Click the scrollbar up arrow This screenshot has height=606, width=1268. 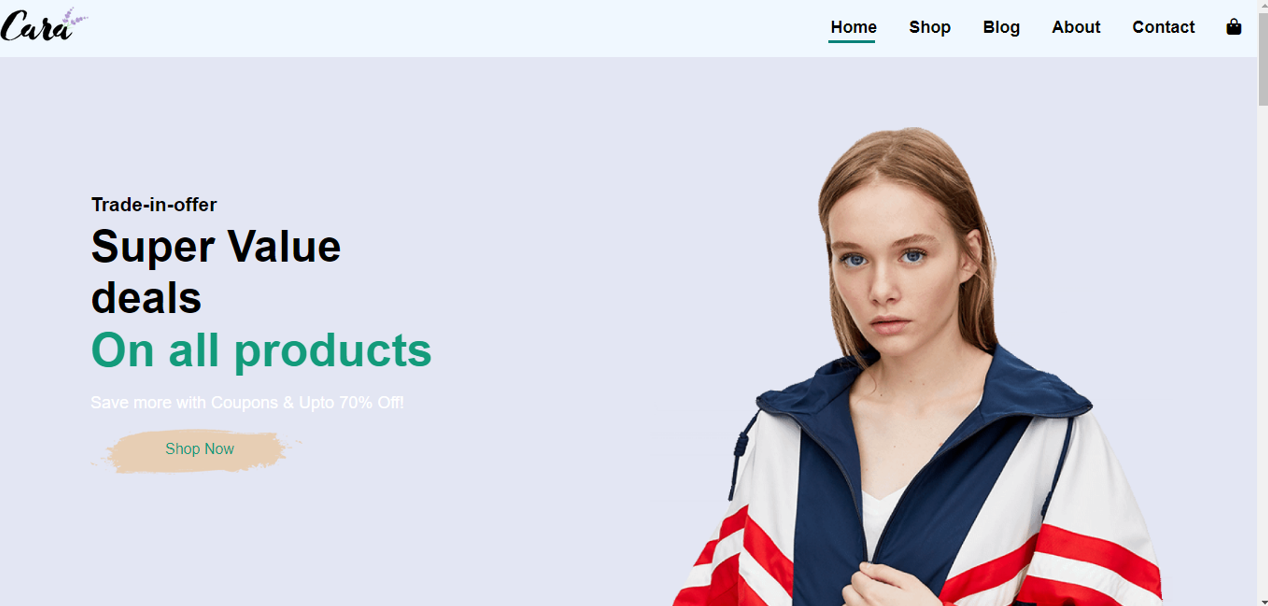1262,7
